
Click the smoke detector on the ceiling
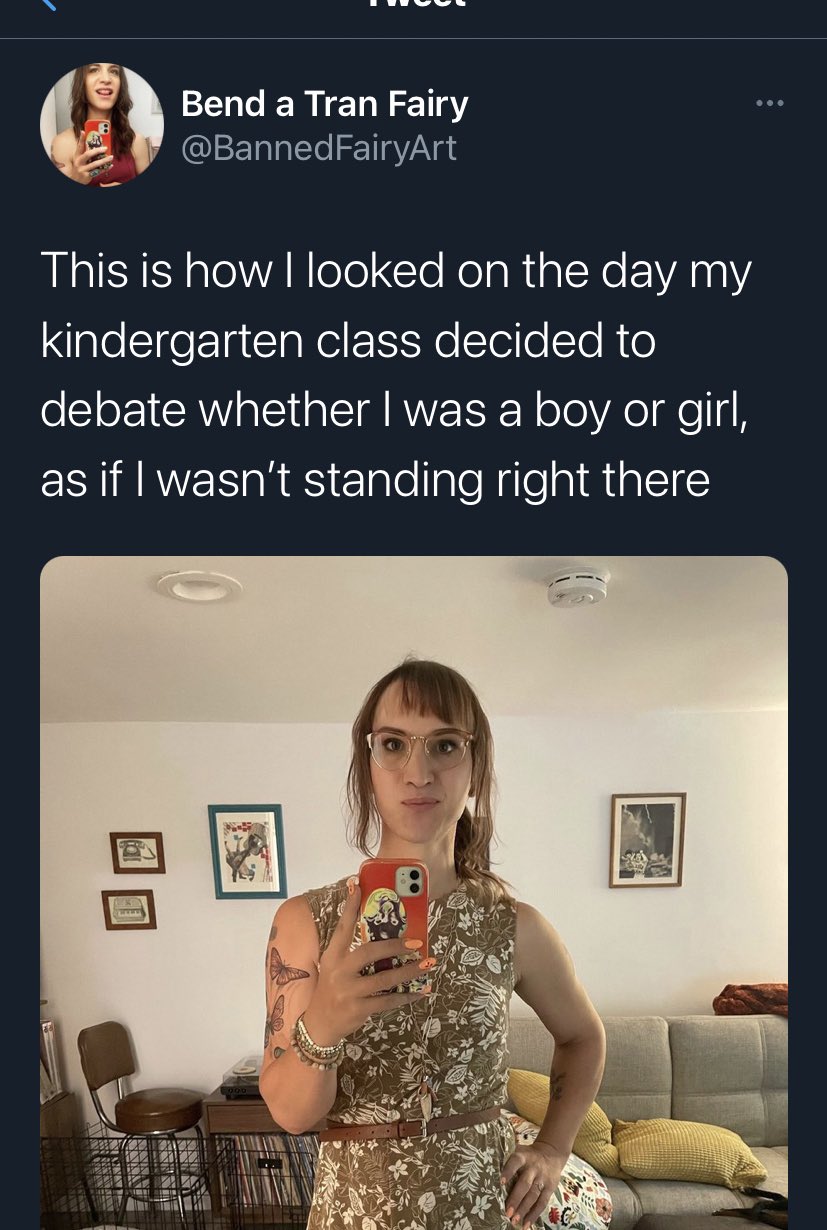coord(578,586)
